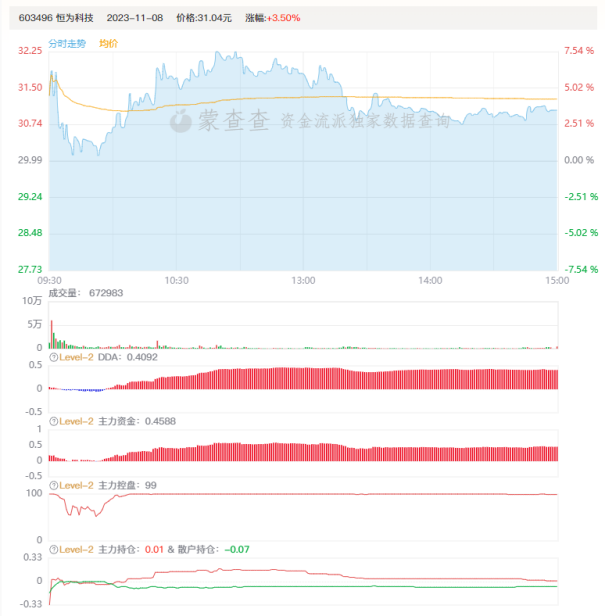The width and height of the screenshot is (605, 616).
Task: Click the 31.50 price axis label
Action: (x=30, y=87)
